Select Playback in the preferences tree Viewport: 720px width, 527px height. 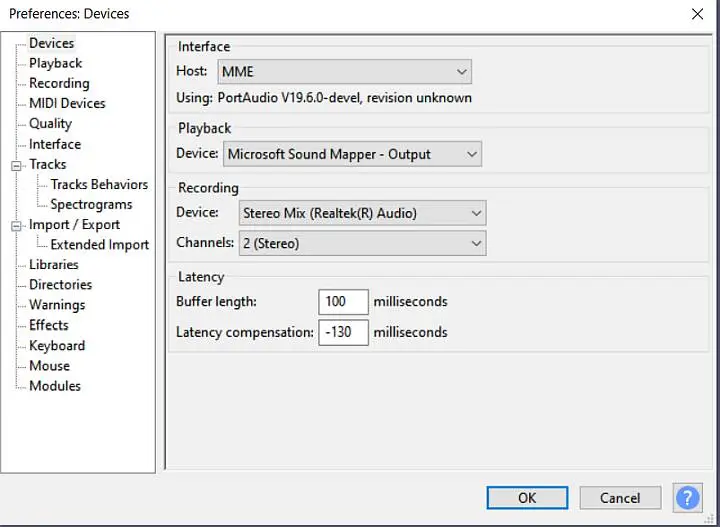pos(55,63)
